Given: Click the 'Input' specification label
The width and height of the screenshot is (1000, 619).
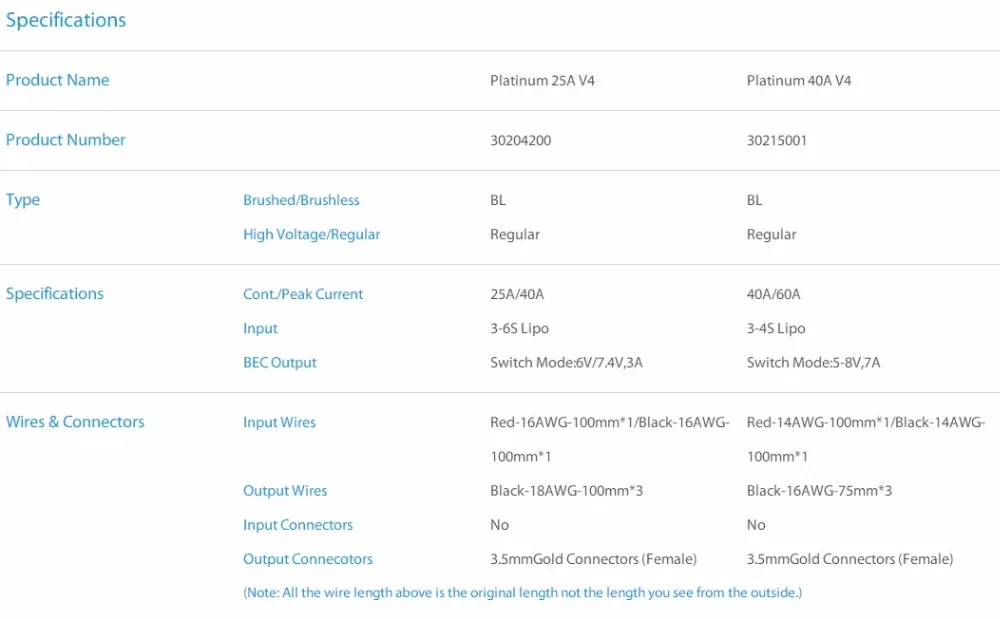Looking at the screenshot, I should coord(260,329).
